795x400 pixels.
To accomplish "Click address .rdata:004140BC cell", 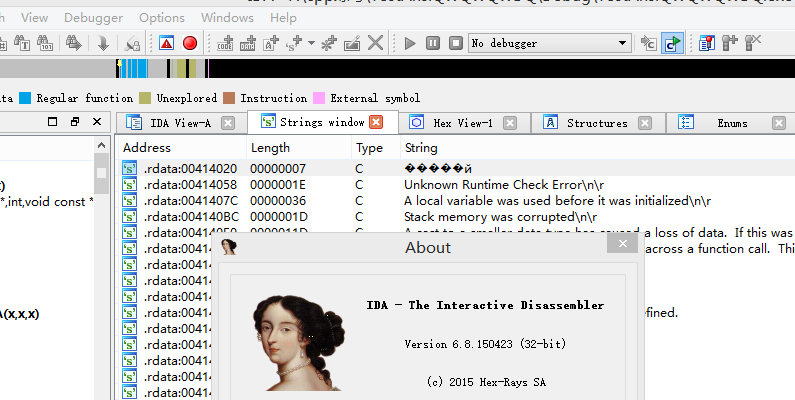I will pyautogui.click(x=191, y=217).
